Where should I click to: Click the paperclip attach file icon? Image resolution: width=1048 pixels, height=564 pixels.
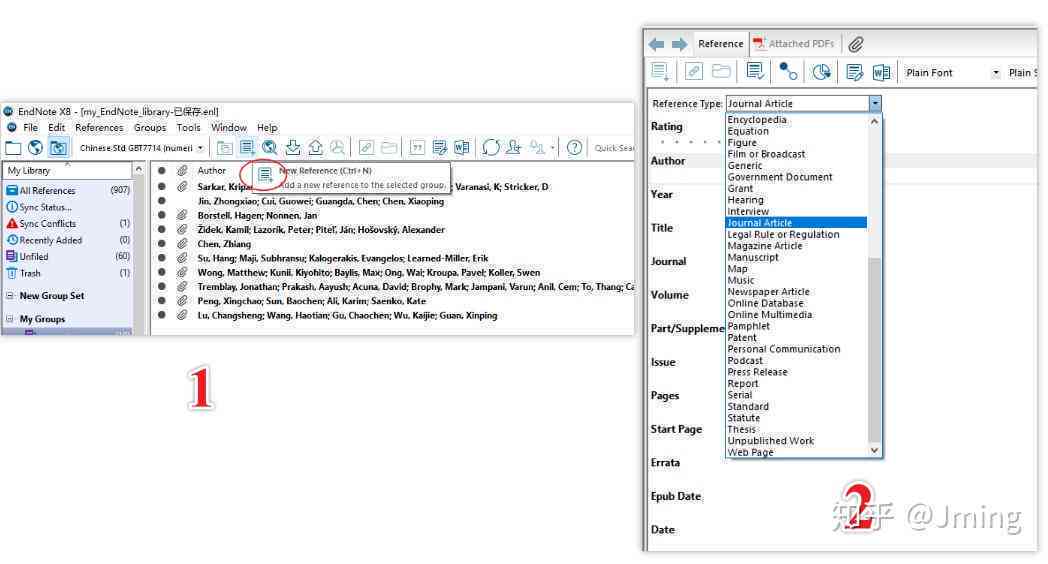[856, 44]
